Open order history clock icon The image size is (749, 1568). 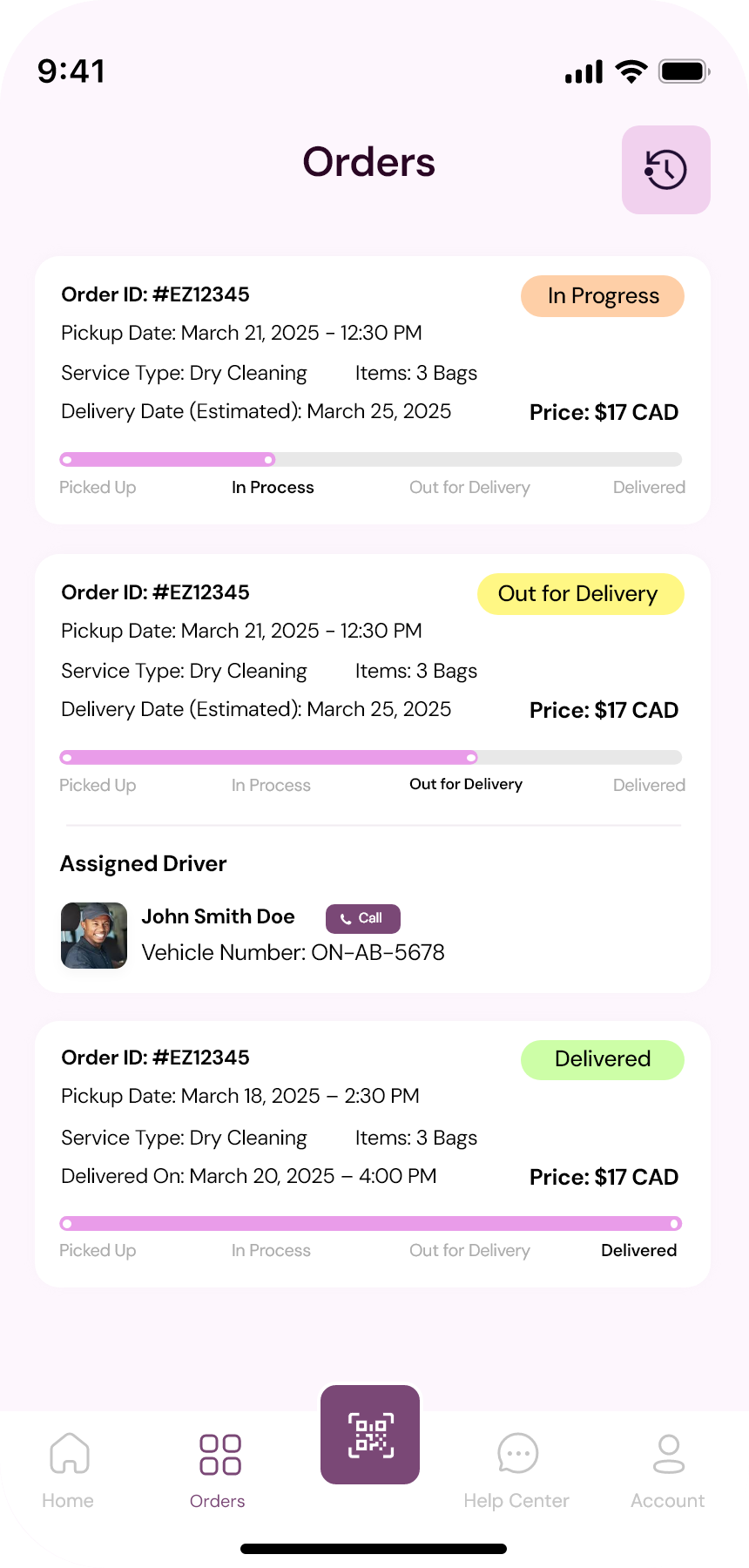666,170
